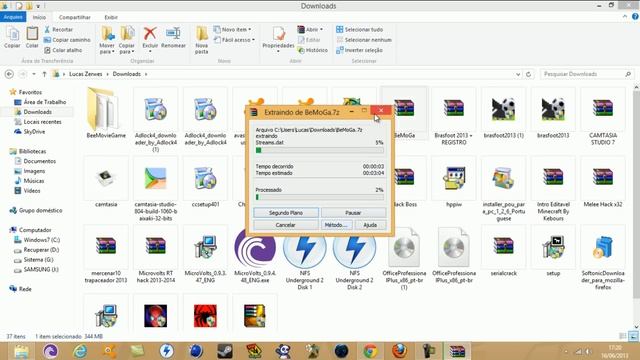Open the WinRAR taskbar icon

[x=457, y=351]
